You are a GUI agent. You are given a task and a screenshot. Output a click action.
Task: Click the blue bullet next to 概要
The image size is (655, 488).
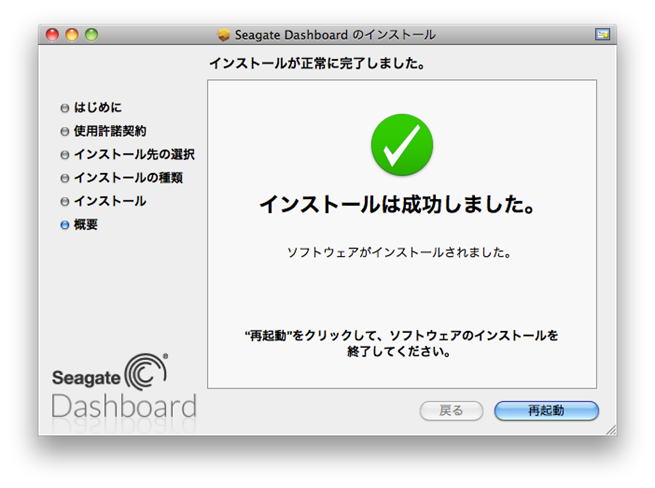64,225
